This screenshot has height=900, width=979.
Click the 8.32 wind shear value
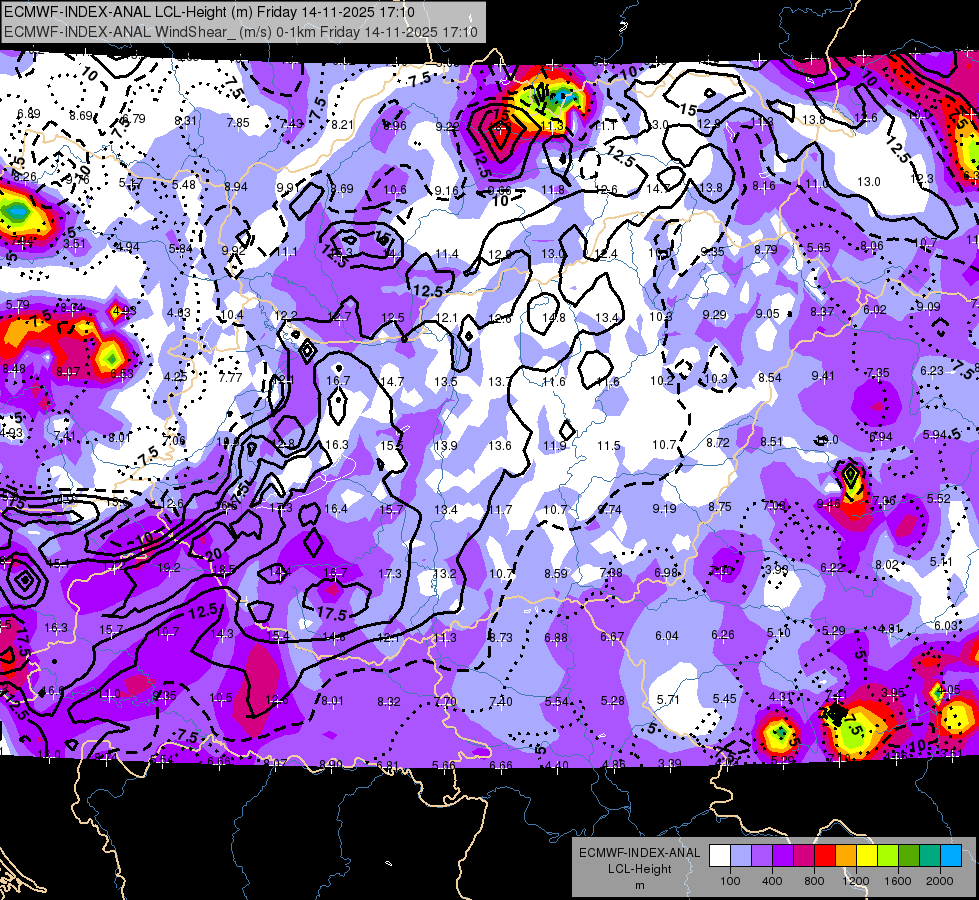pyautogui.click(x=388, y=702)
